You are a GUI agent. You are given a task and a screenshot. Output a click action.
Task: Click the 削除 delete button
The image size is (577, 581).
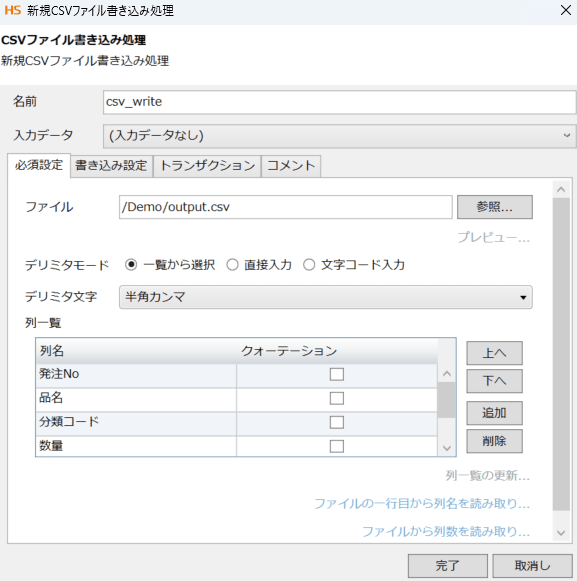coord(495,441)
